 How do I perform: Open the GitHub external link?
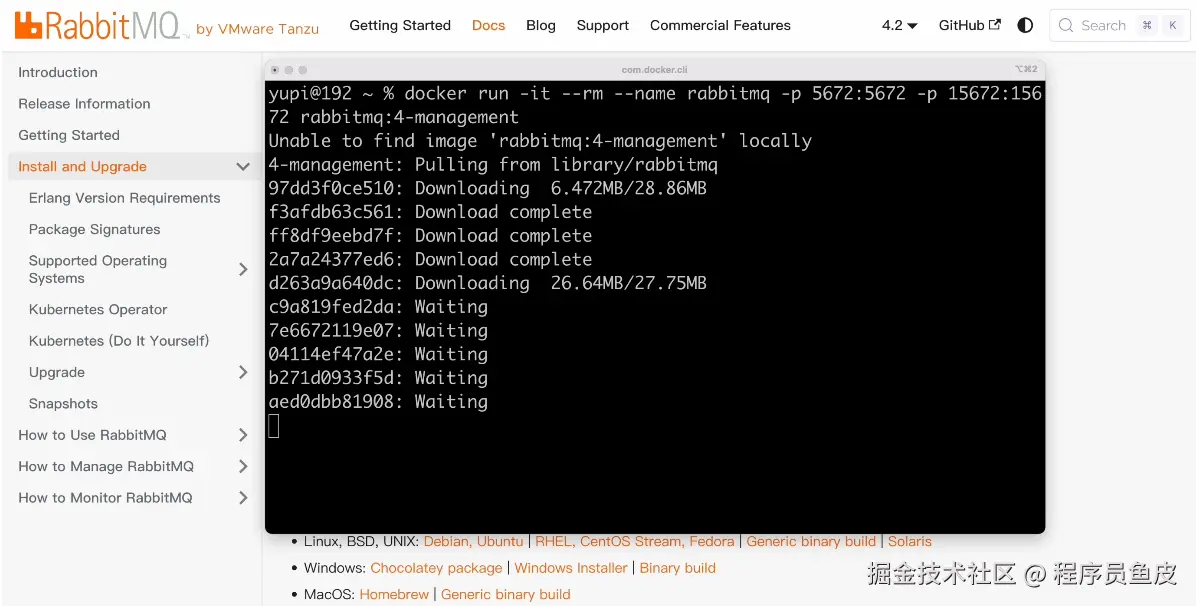(x=969, y=25)
